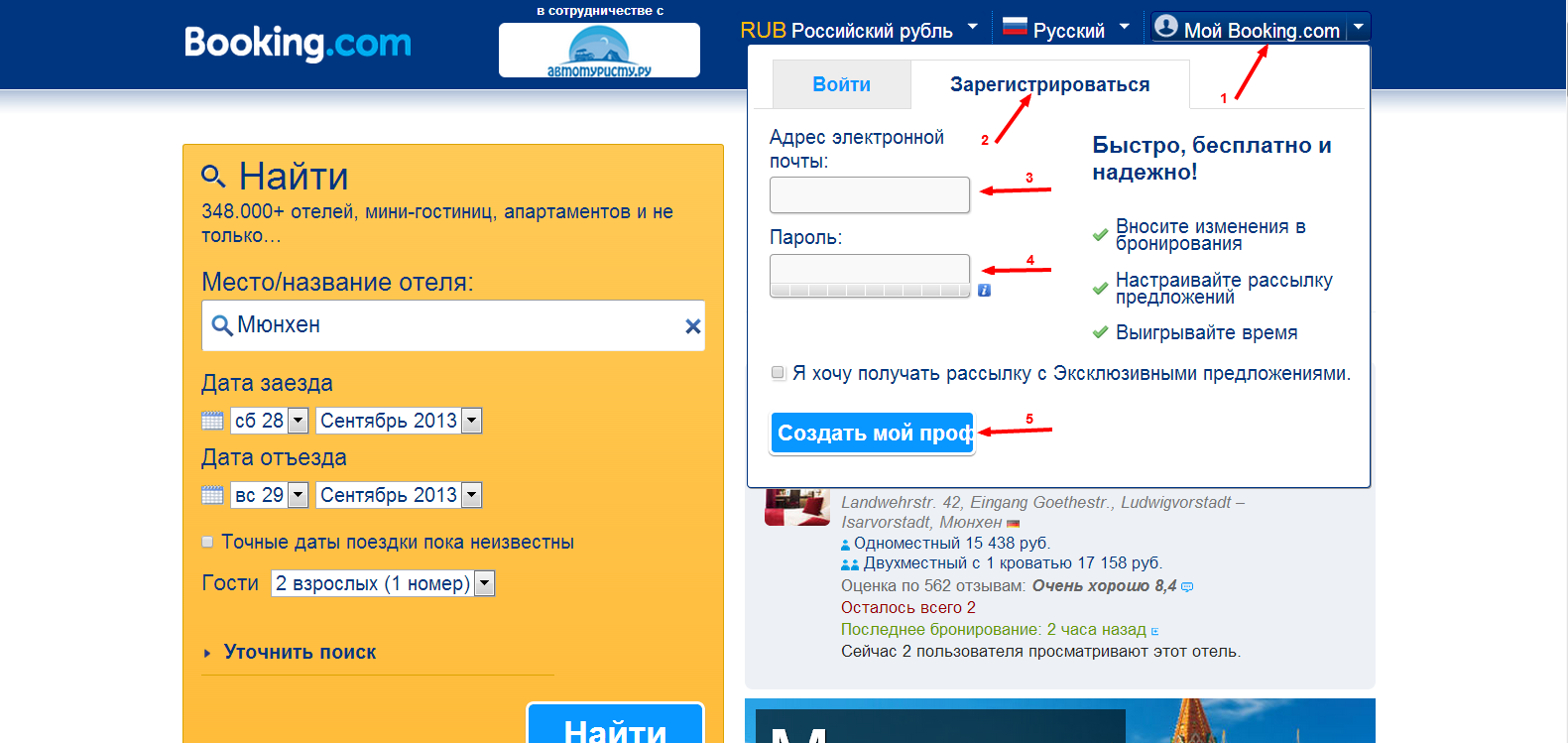The width and height of the screenshot is (1568, 743).
Task: Click the password input field
Action: [x=870, y=268]
